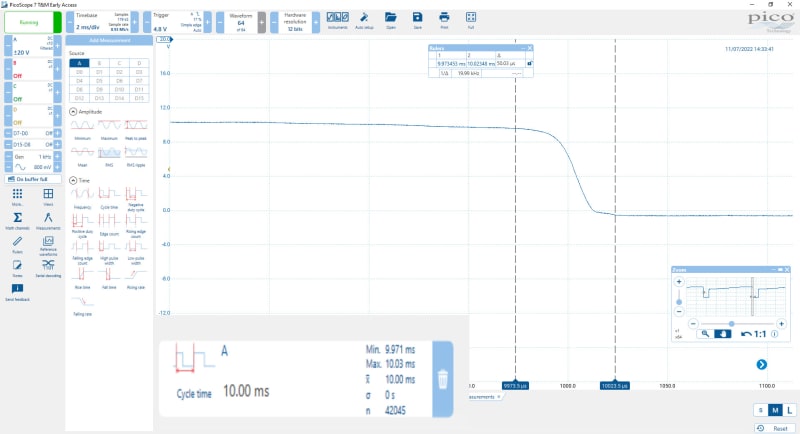This screenshot has width=800, height=434.
Task: Add the Peak to peak measurement
Action: pos(136,130)
